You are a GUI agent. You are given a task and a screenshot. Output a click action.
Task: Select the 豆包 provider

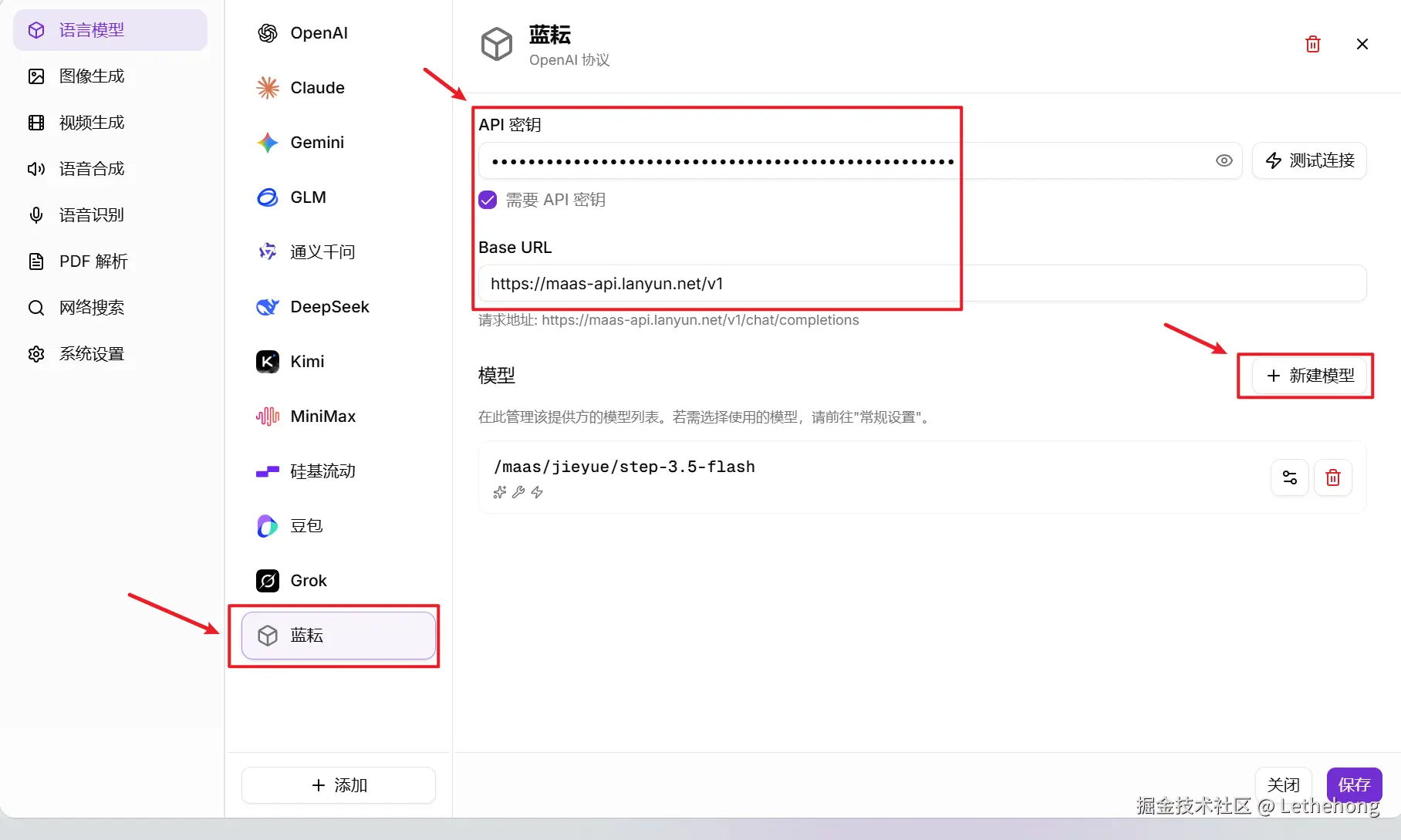339,526
